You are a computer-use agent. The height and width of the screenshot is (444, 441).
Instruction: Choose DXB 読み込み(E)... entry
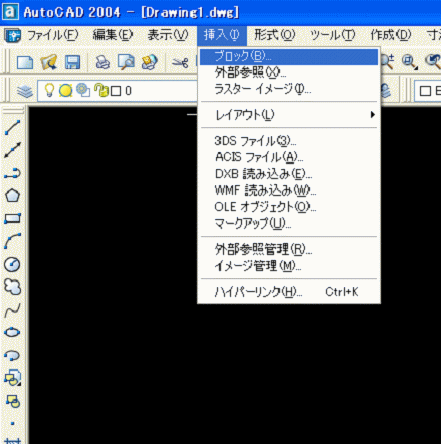[289, 174]
